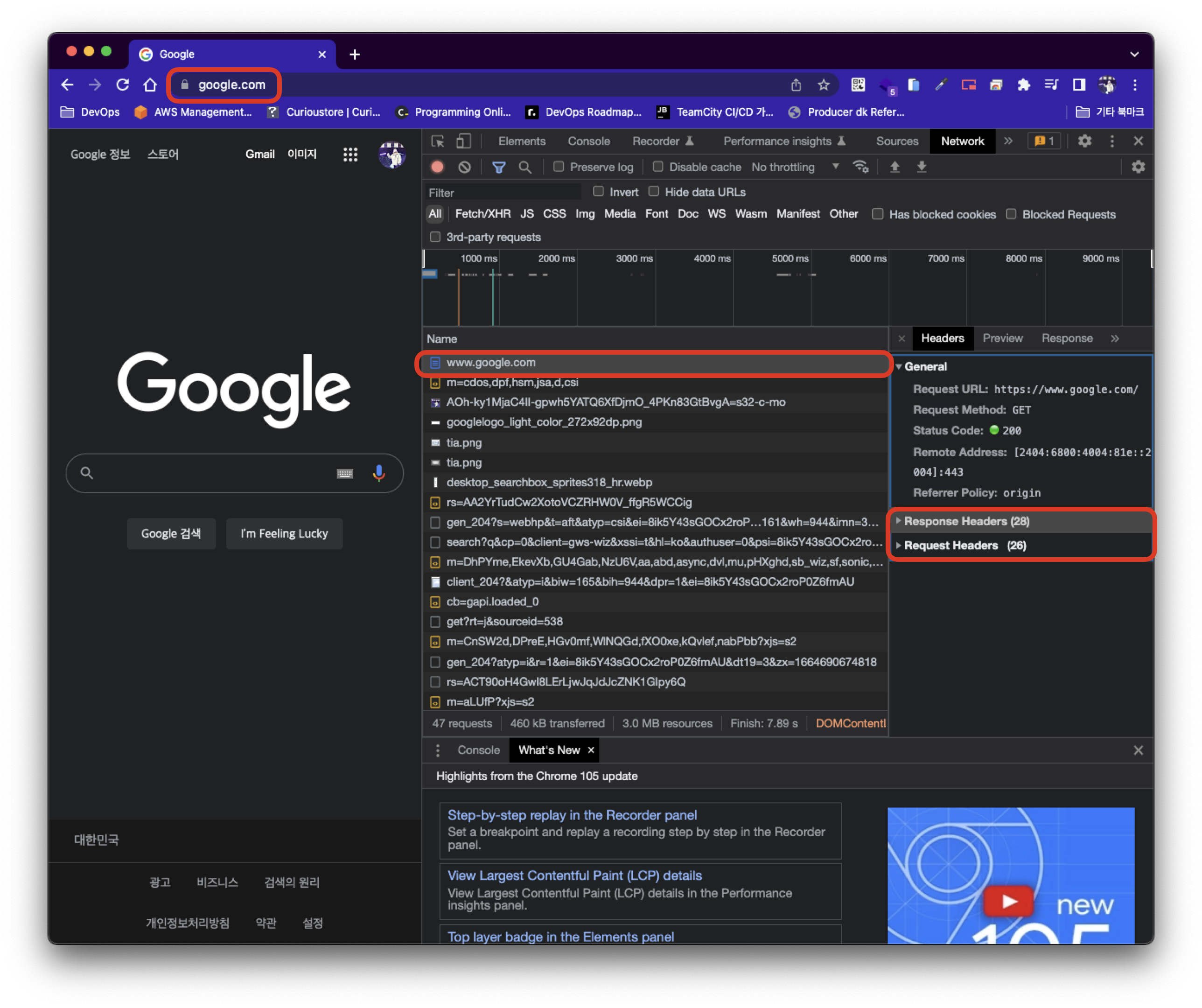This screenshot has height=1008, width=1202.
Task: Toggle the device toolbar icon
Action: pyautogui.click(x=463, y=141)
